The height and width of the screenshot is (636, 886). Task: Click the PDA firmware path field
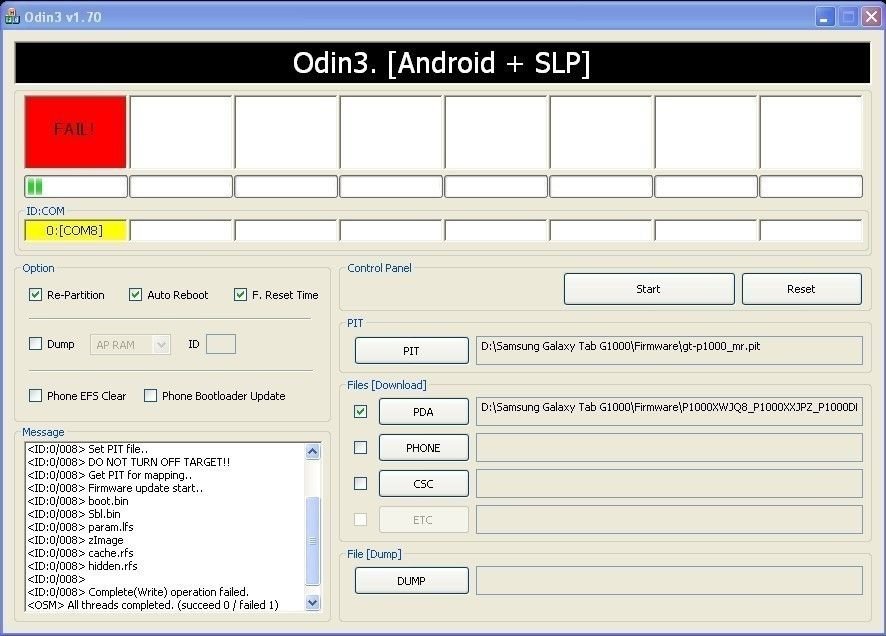[x=669, y=411]
